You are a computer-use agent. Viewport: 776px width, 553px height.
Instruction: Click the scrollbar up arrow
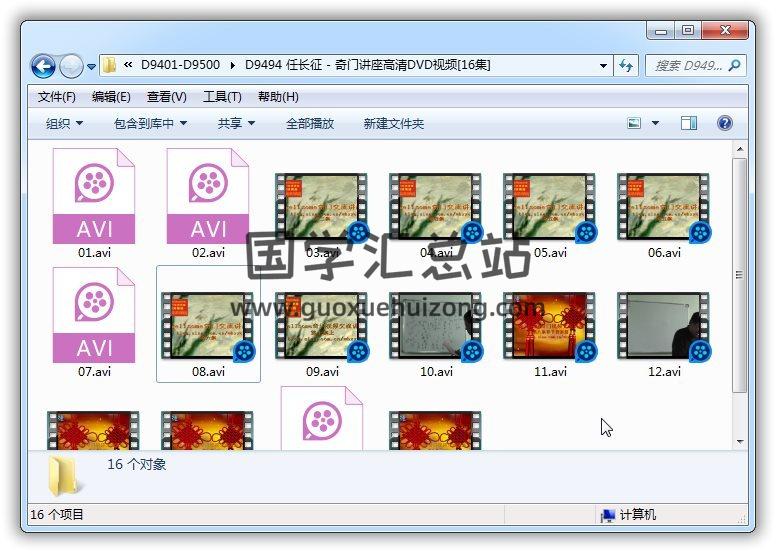point(740,149)
